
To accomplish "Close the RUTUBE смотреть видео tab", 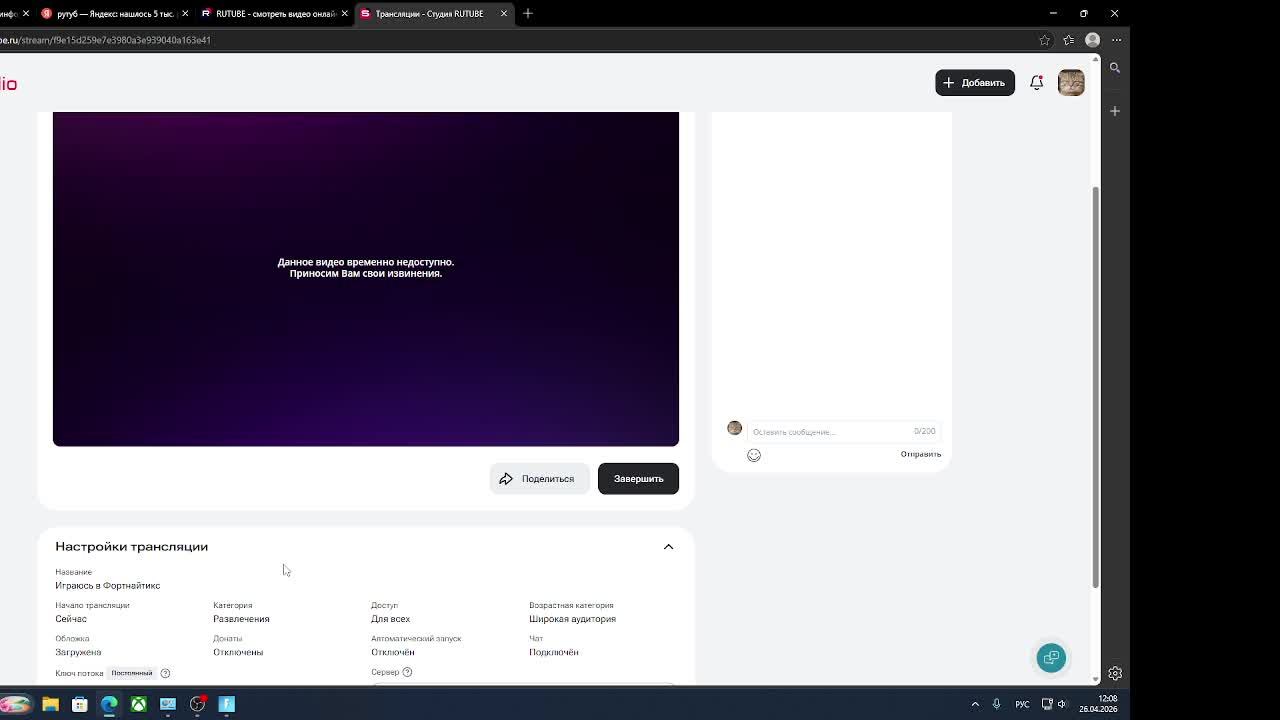I will tap(345, 14).
